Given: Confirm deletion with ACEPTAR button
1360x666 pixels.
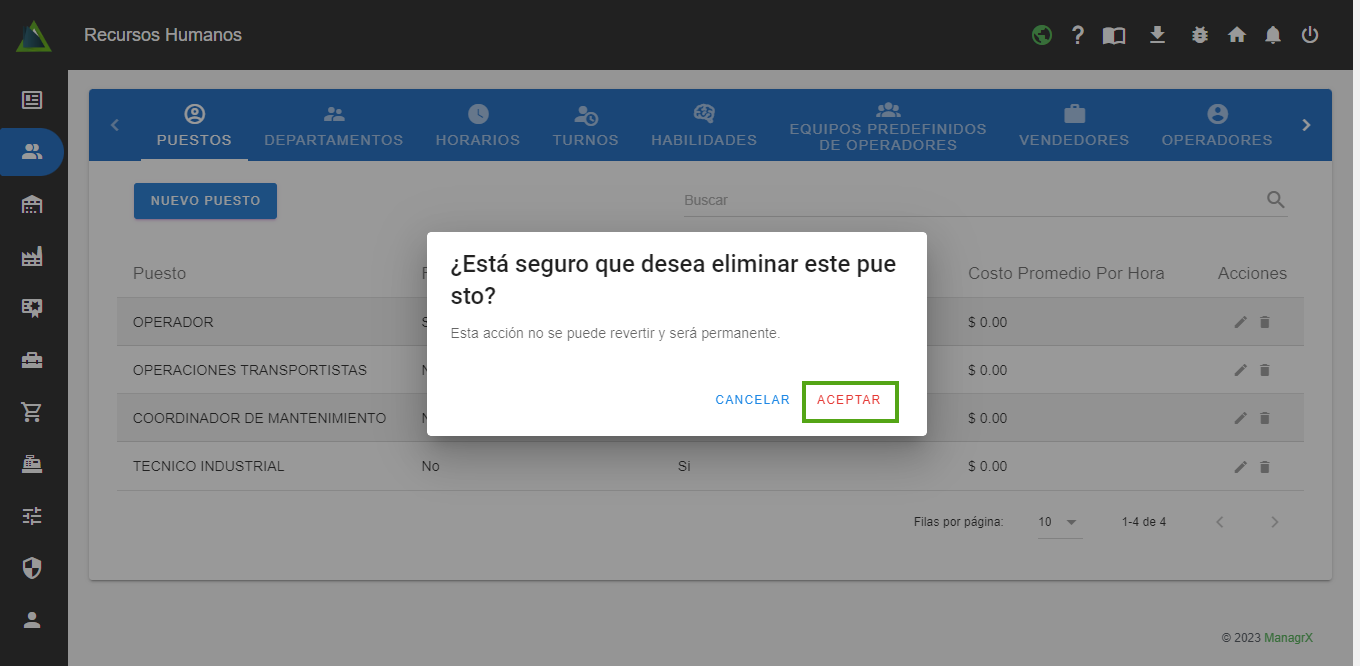Looking at the screenshot, I should coord(849,400).
